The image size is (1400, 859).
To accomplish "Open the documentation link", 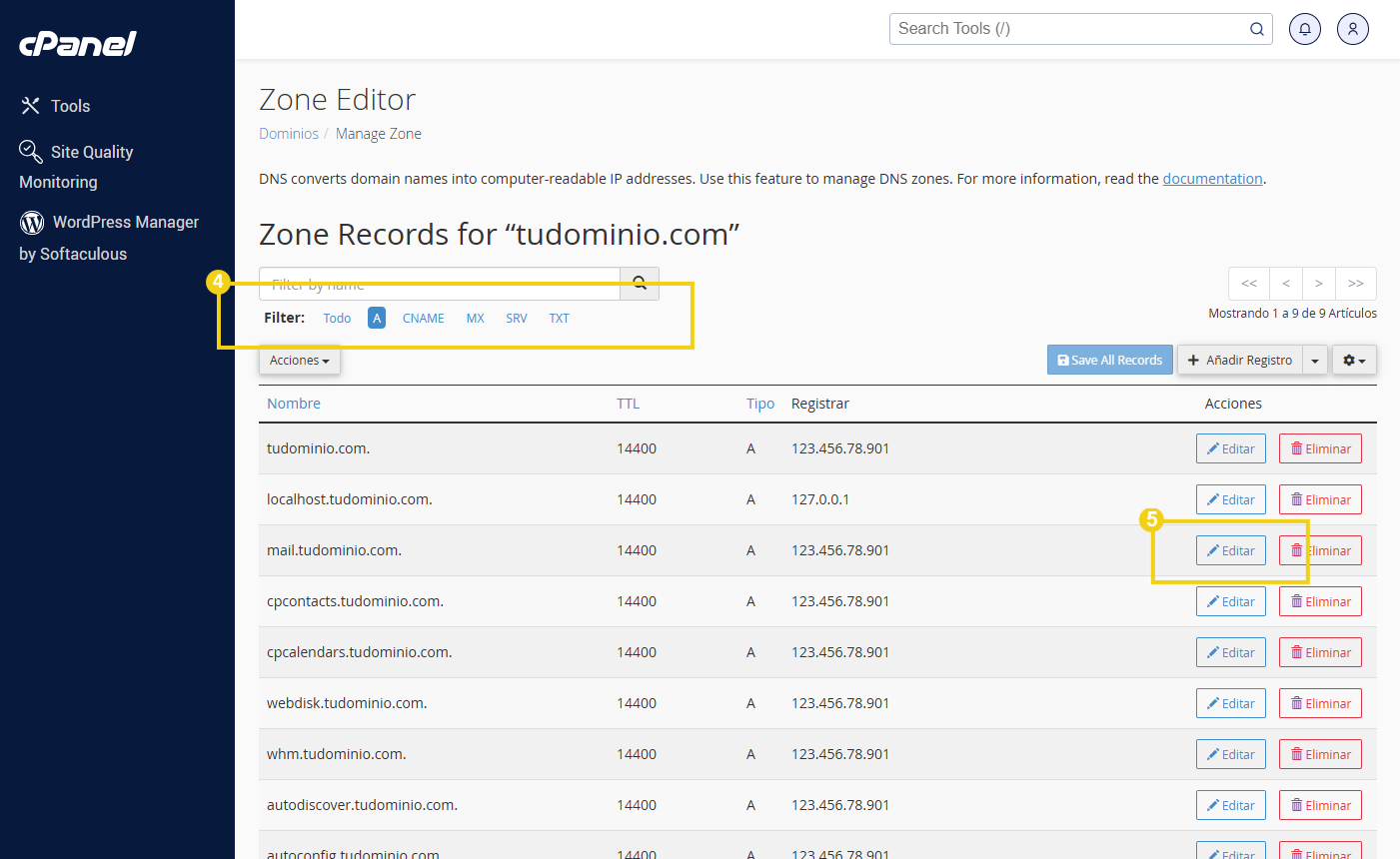I will [1212, 179].
